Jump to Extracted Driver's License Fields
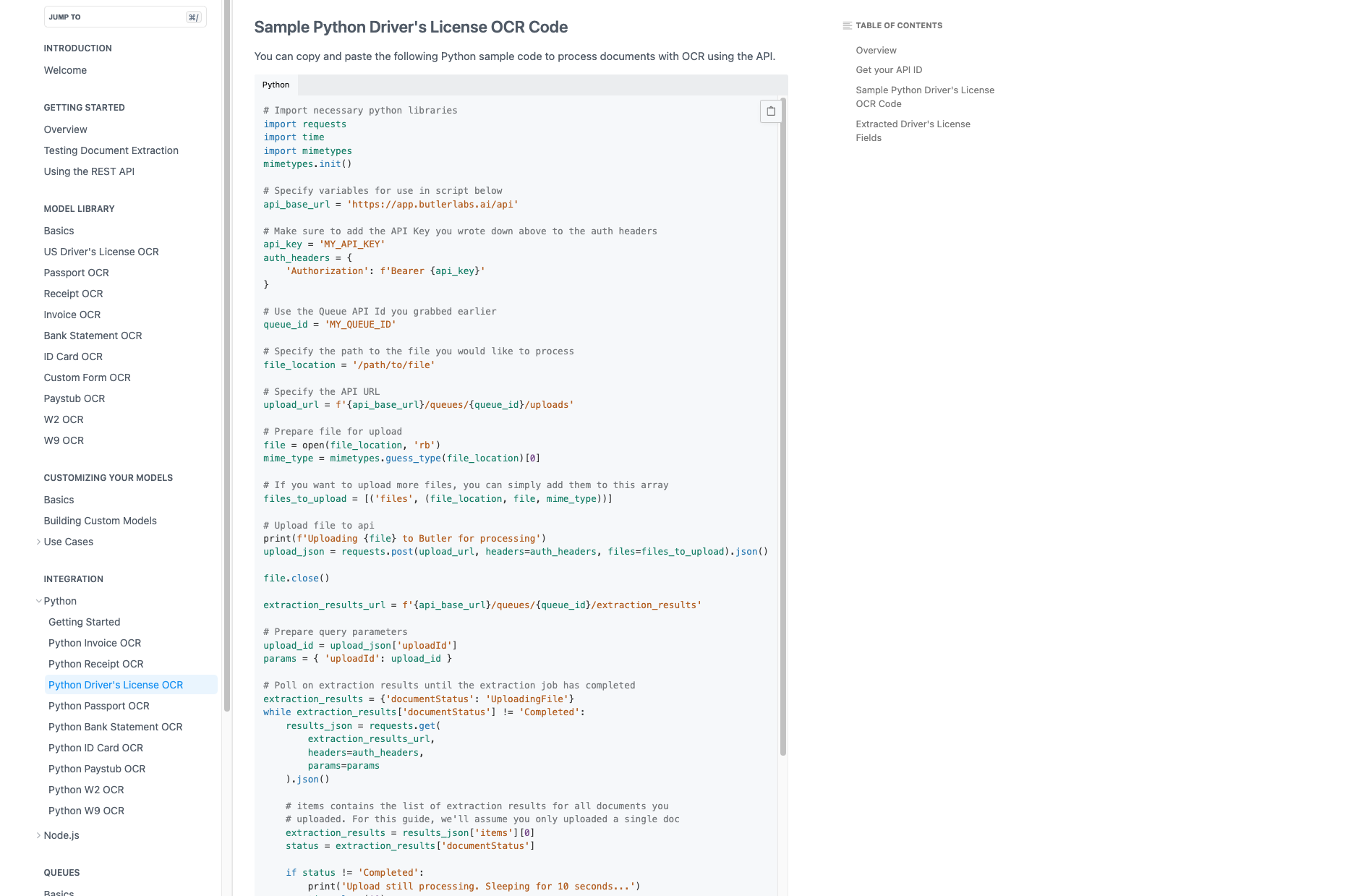 pyautogui.click(x=913, y=131)
